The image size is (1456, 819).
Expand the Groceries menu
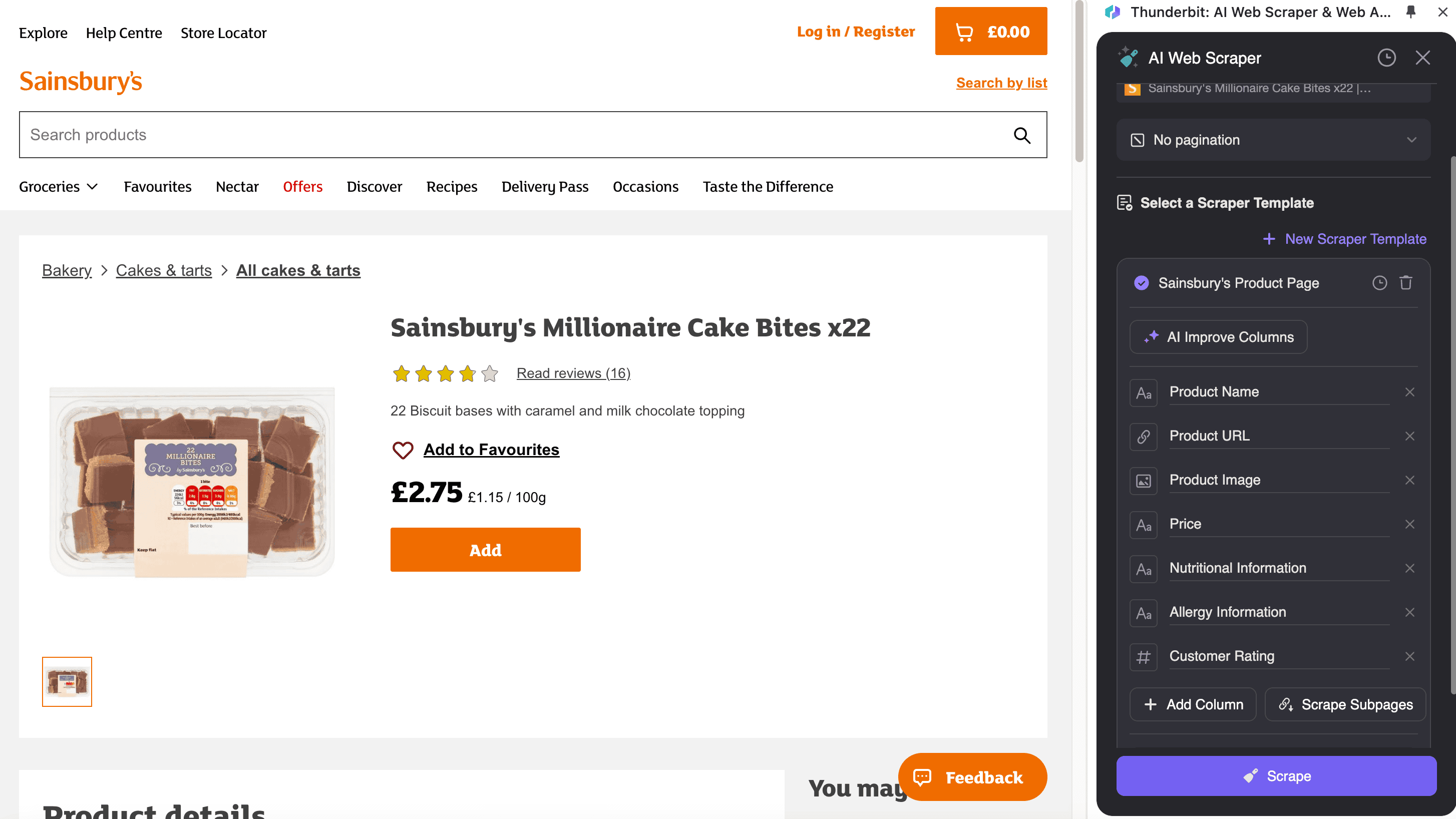click(58, 187)
